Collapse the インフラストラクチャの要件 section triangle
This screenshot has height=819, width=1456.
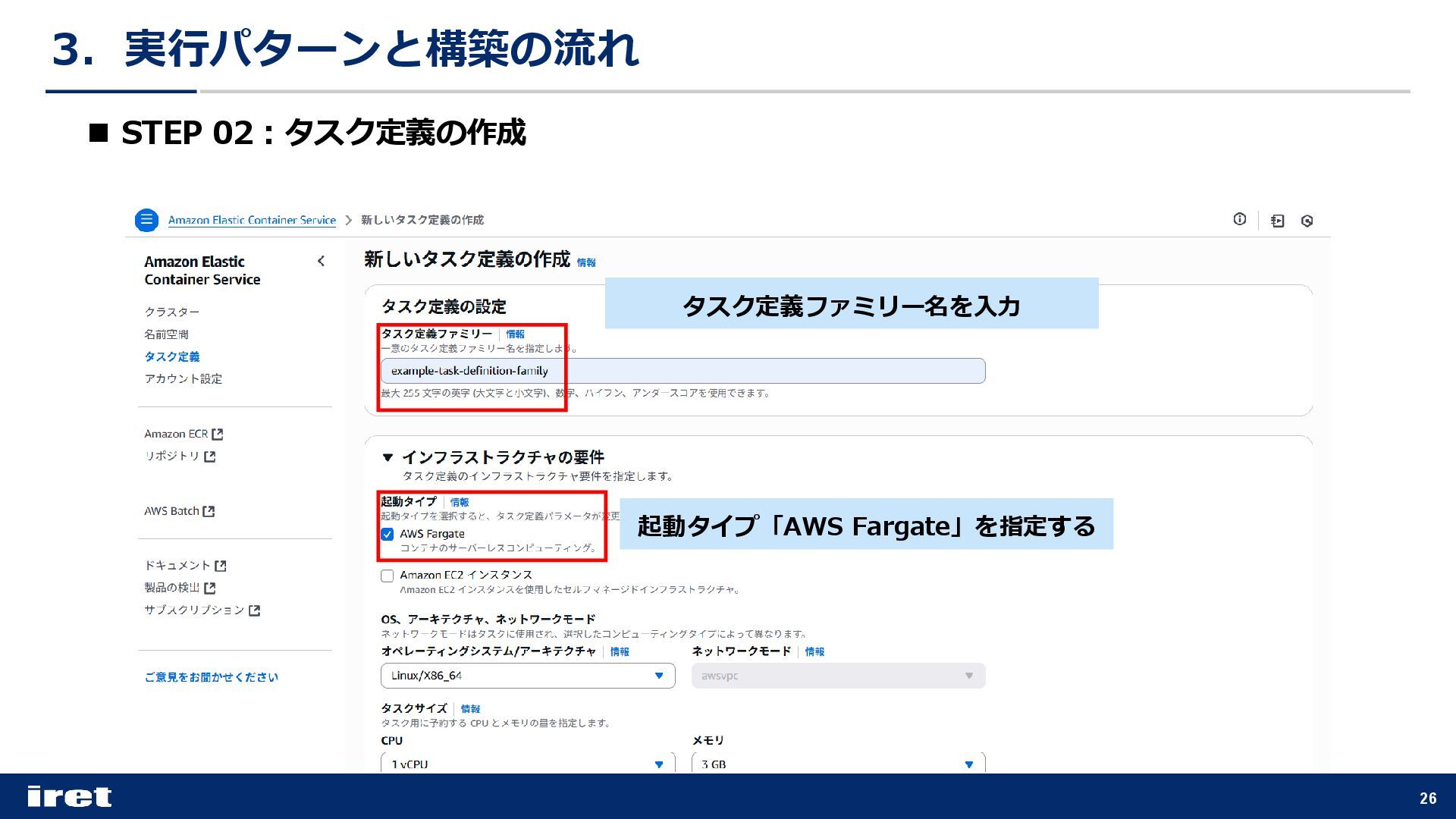[388, 457]
